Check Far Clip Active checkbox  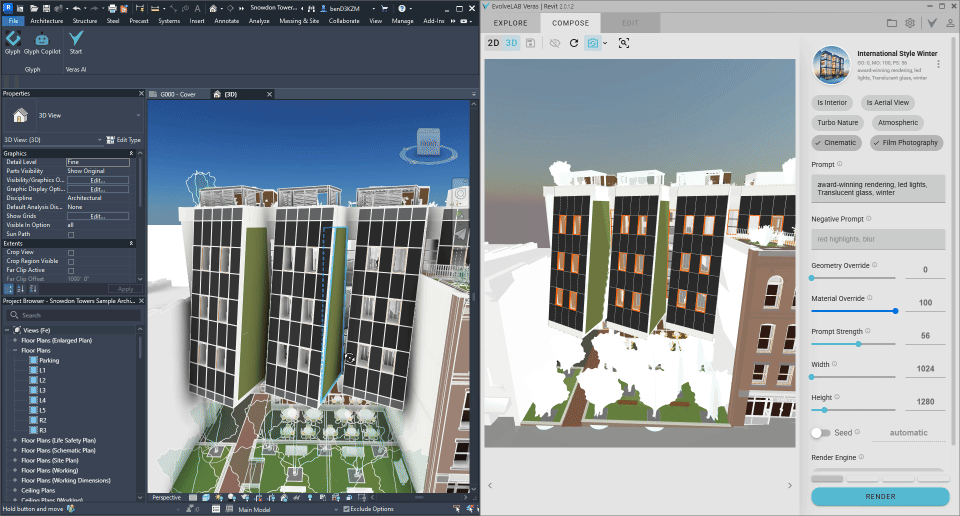[x=71, y=270]
